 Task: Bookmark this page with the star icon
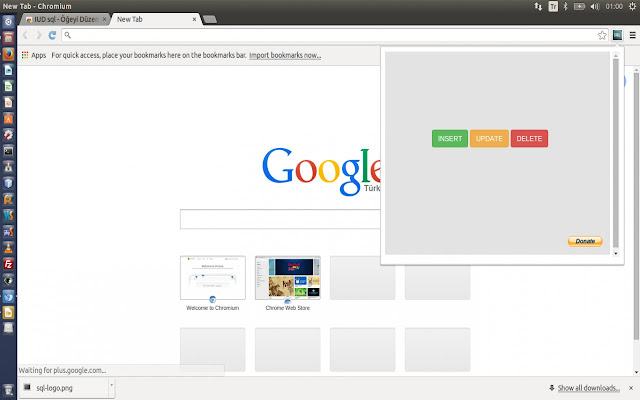point(602,36)
